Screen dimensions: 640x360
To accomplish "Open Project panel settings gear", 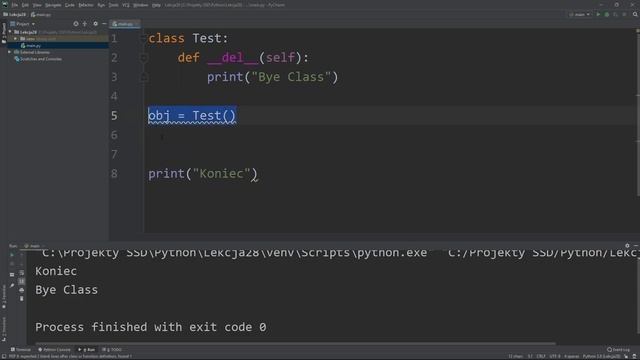I will [96, 24].
